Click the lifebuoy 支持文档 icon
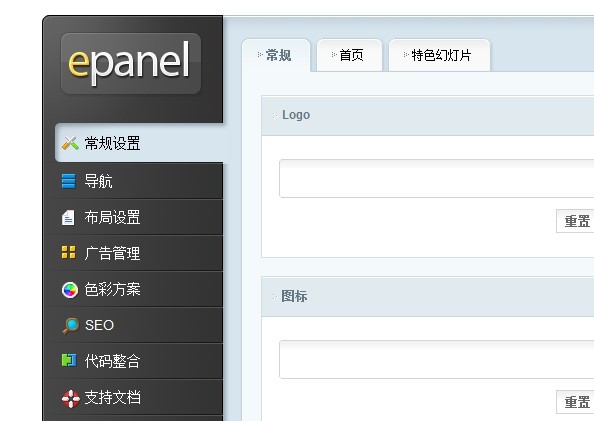594x421 pixels. point(70,399)
